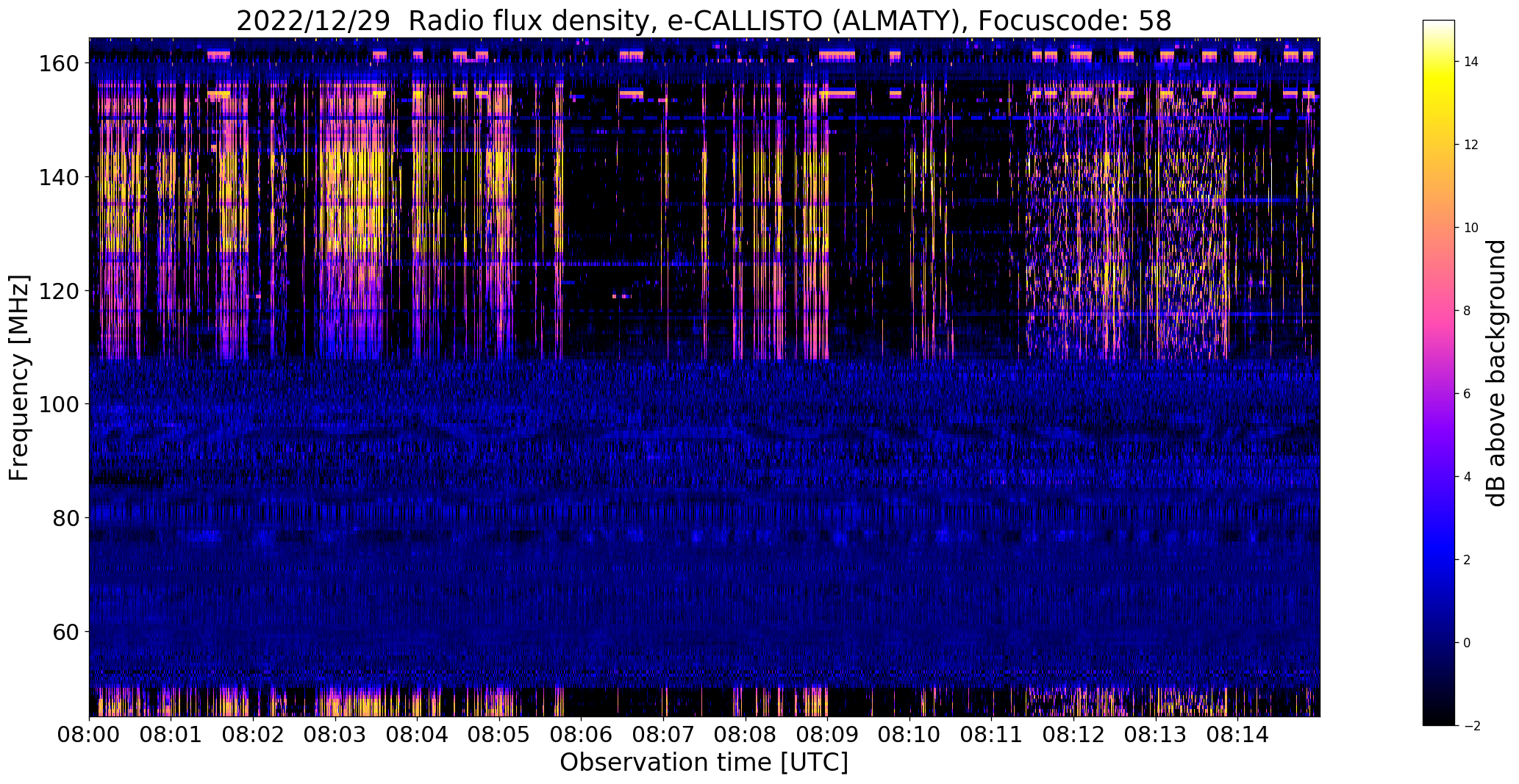This screenshot has width=1519, height=784.
Task: Click the 'Frequency [MHz]' axis label
Action: 19,378
